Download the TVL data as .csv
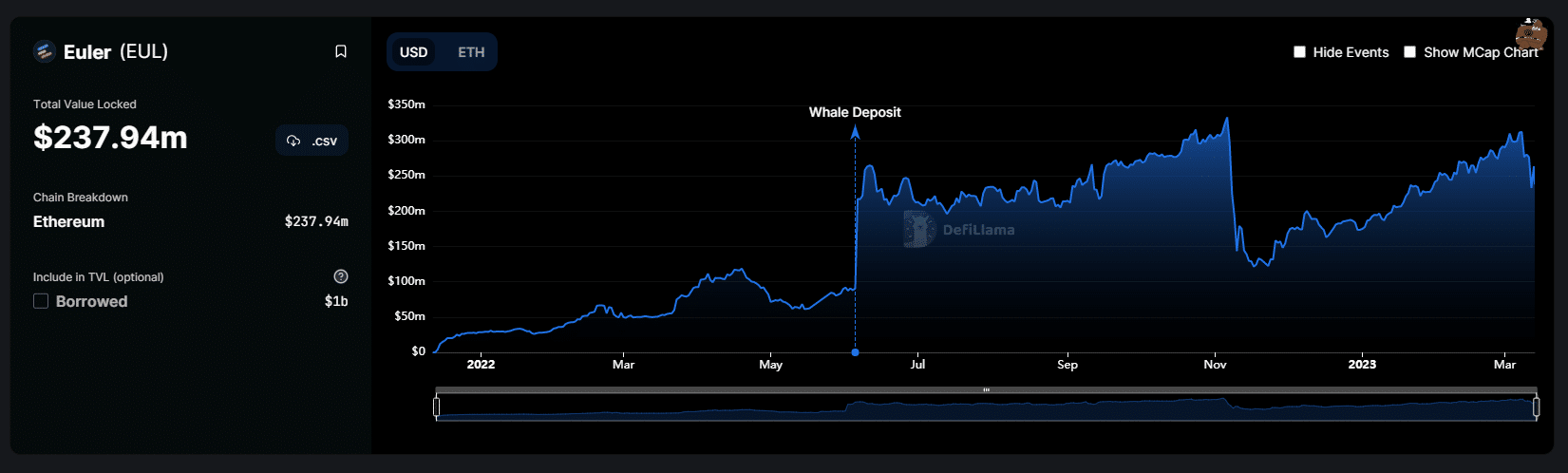Screen dimensions: 1568x473 pos(312,141)
